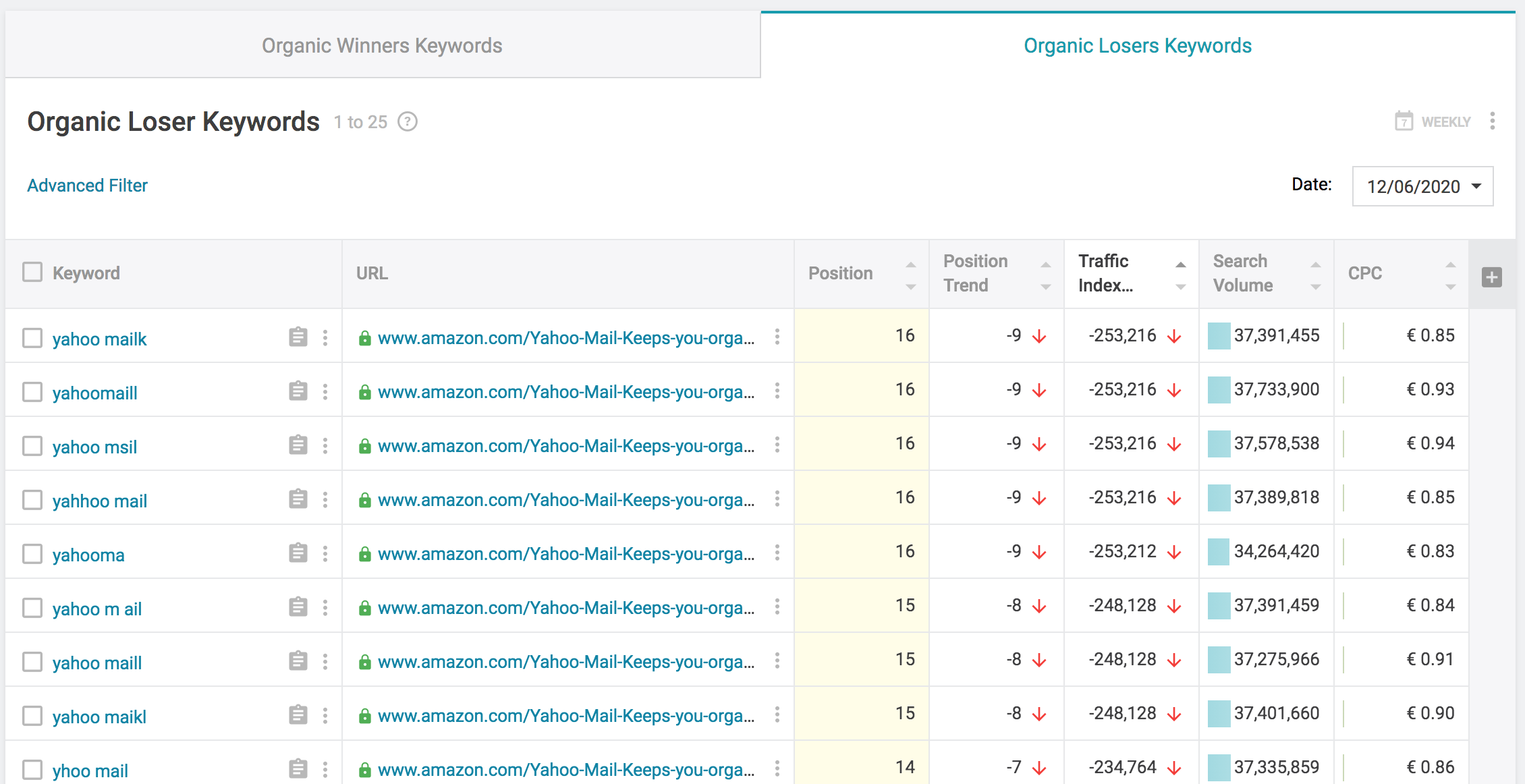The image size is (1525, 784).
Task: Open the yahoomaill keyword link
Action: pyautogui.click(x=94, y=393)
